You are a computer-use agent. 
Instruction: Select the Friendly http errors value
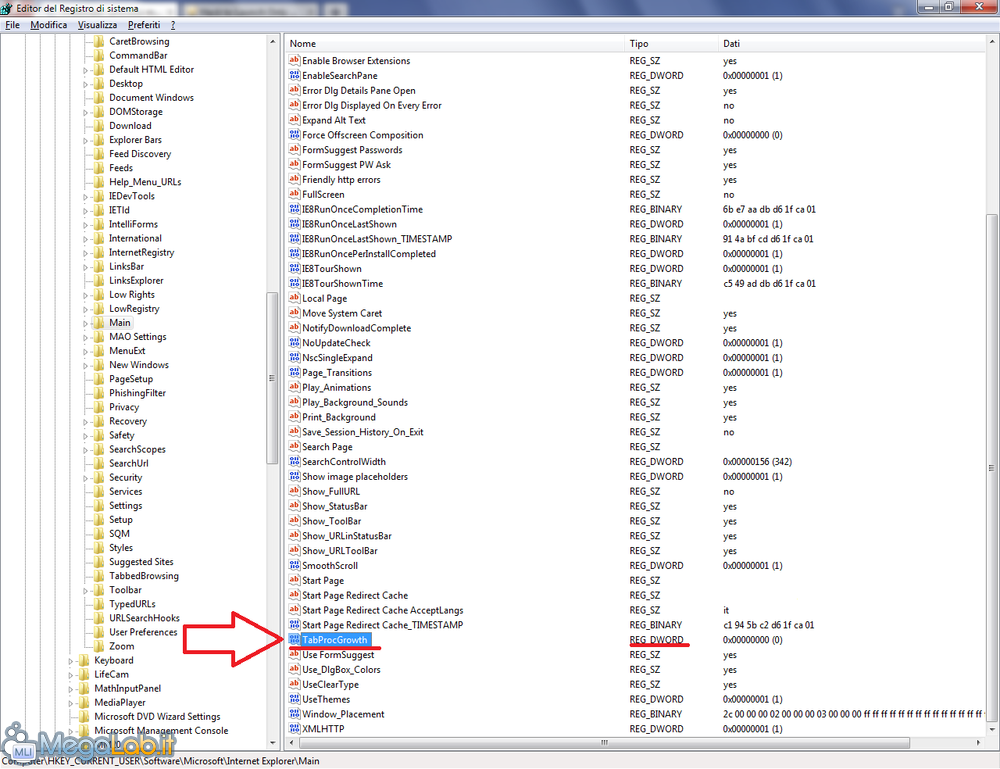tap(341, 179)
